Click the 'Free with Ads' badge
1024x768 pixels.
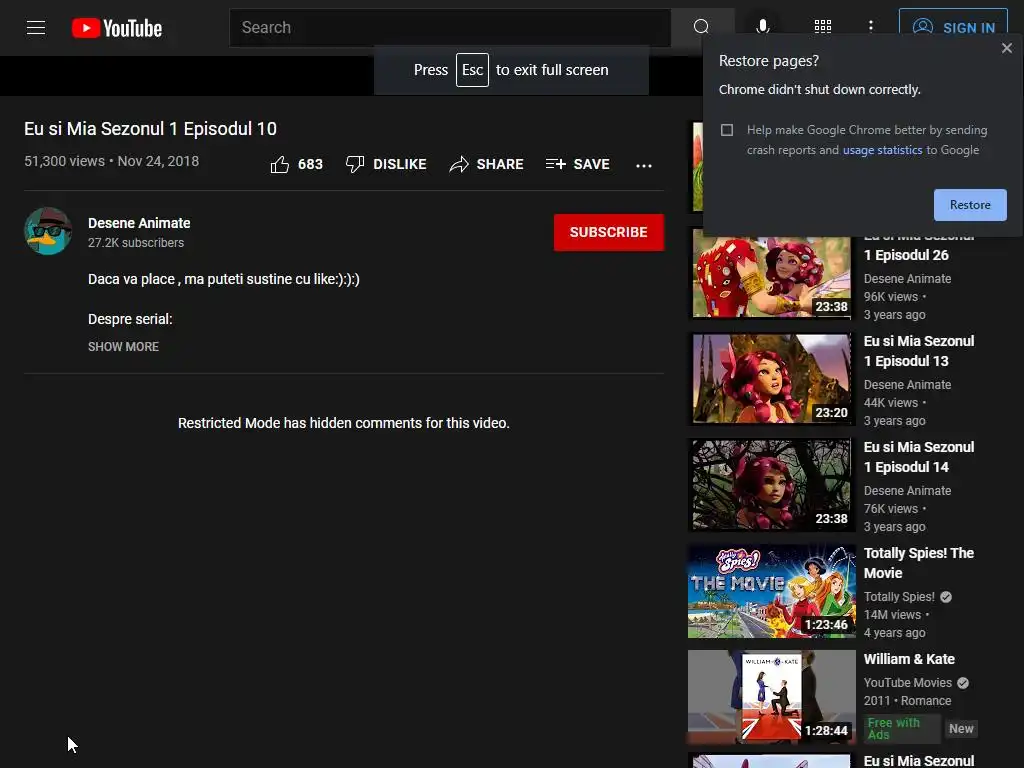[903, 729]
